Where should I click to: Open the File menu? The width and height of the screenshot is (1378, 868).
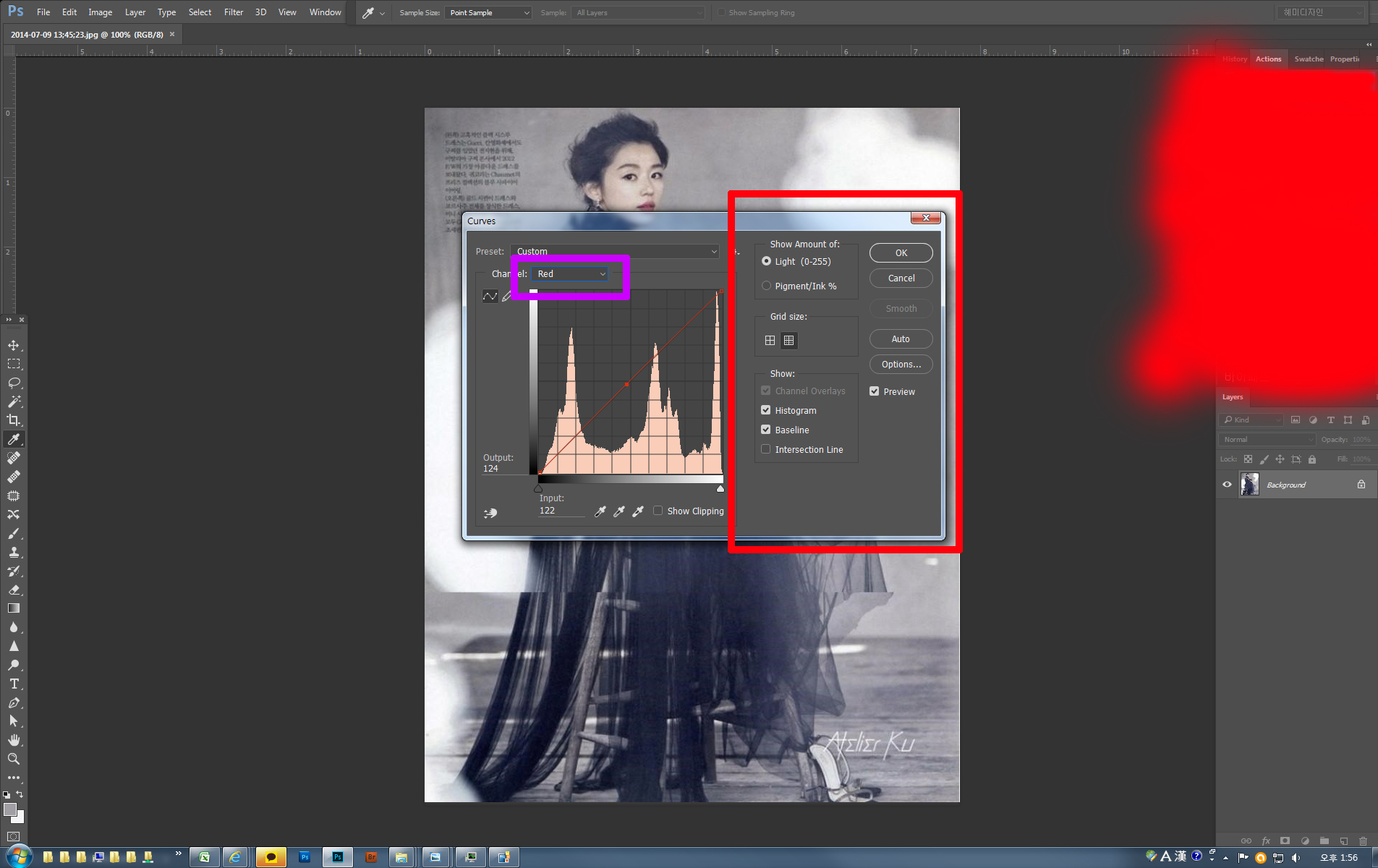pyautogui.click(x=43, y=12)
